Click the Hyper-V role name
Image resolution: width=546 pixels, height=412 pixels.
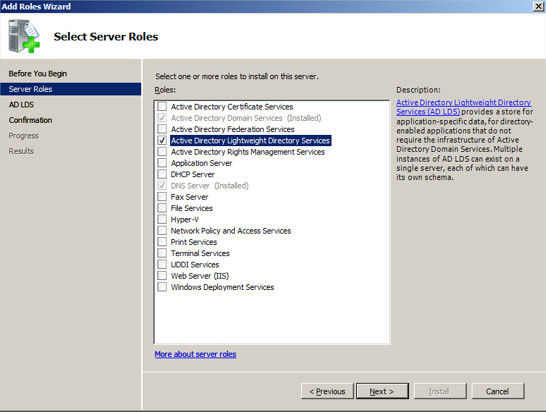coord(185,219)
